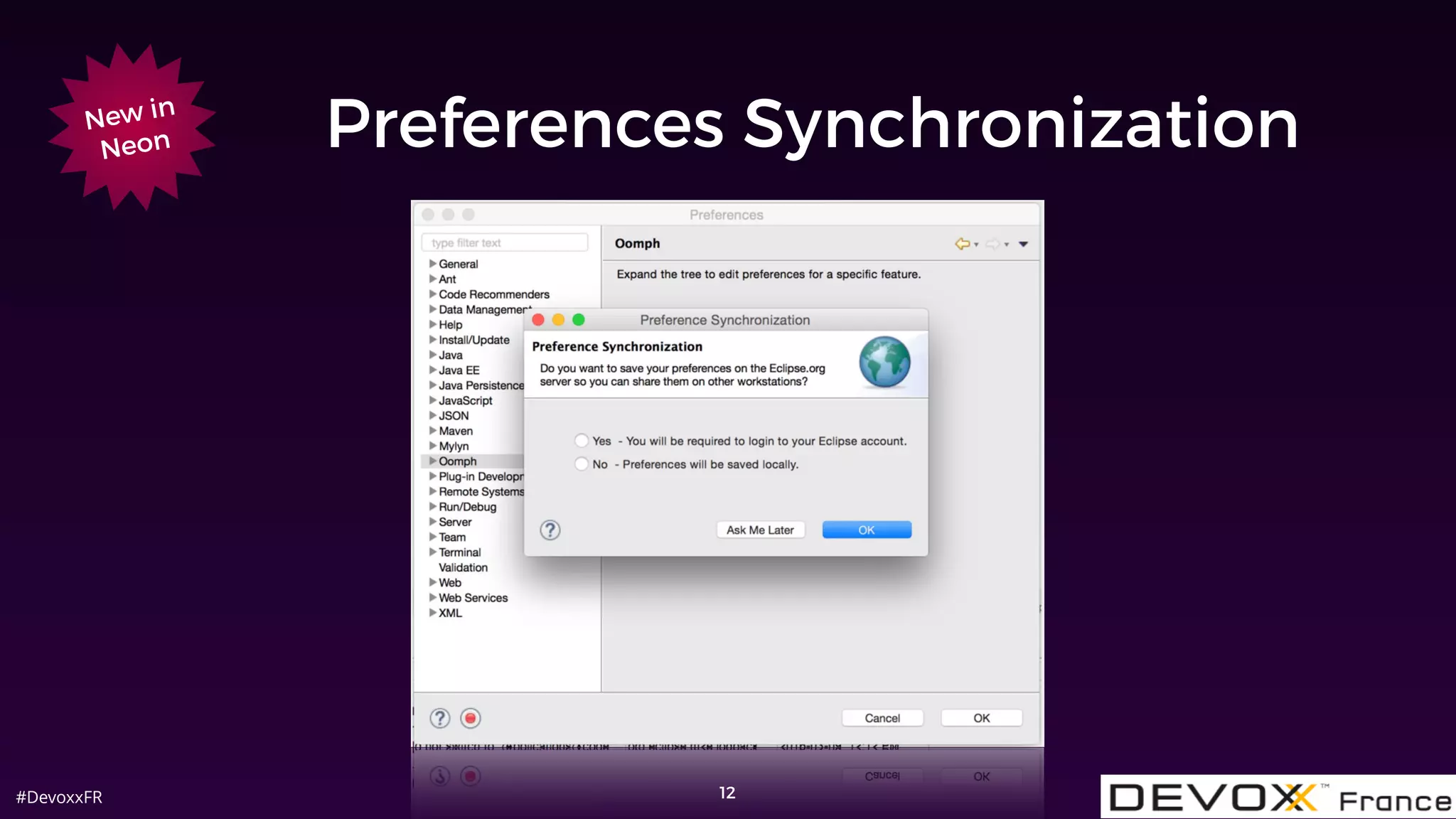
Task: Close the Preference Synchronization dialog with red button
Action: 538,320
